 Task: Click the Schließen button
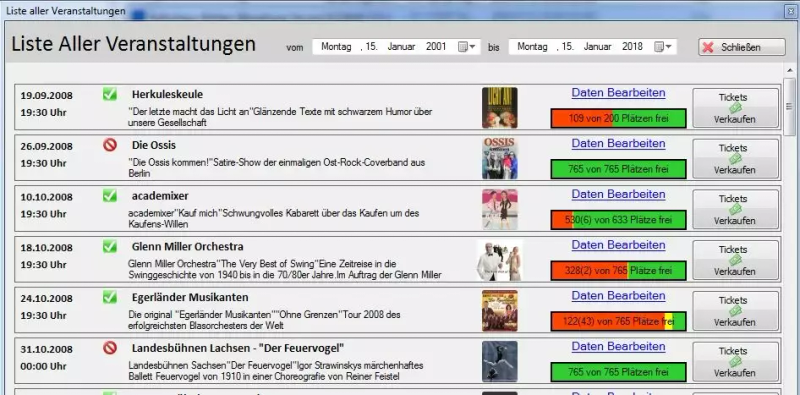pos(741,47)
